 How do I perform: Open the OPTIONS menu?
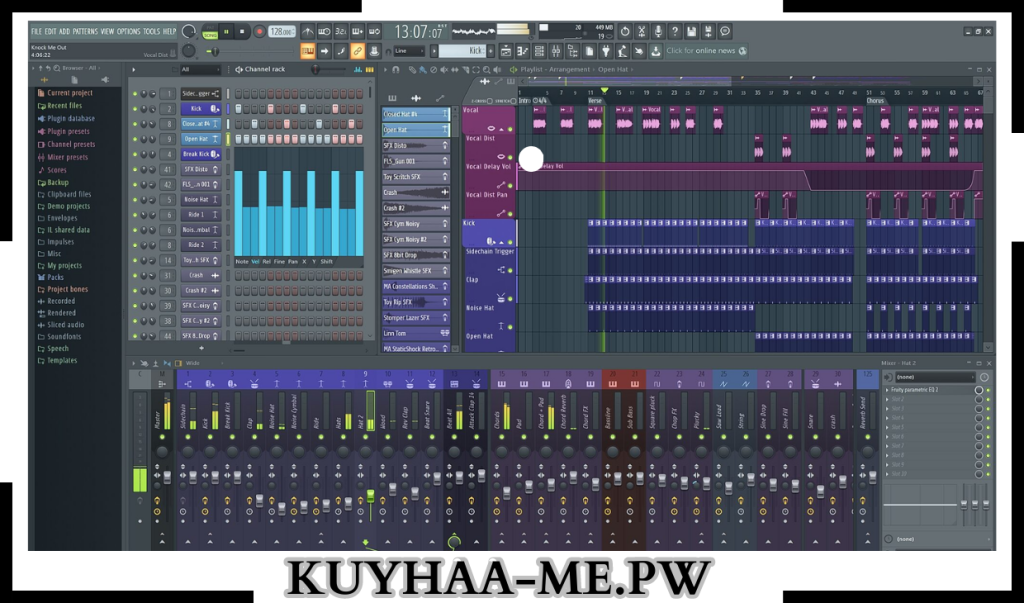[x=129, y=31]
